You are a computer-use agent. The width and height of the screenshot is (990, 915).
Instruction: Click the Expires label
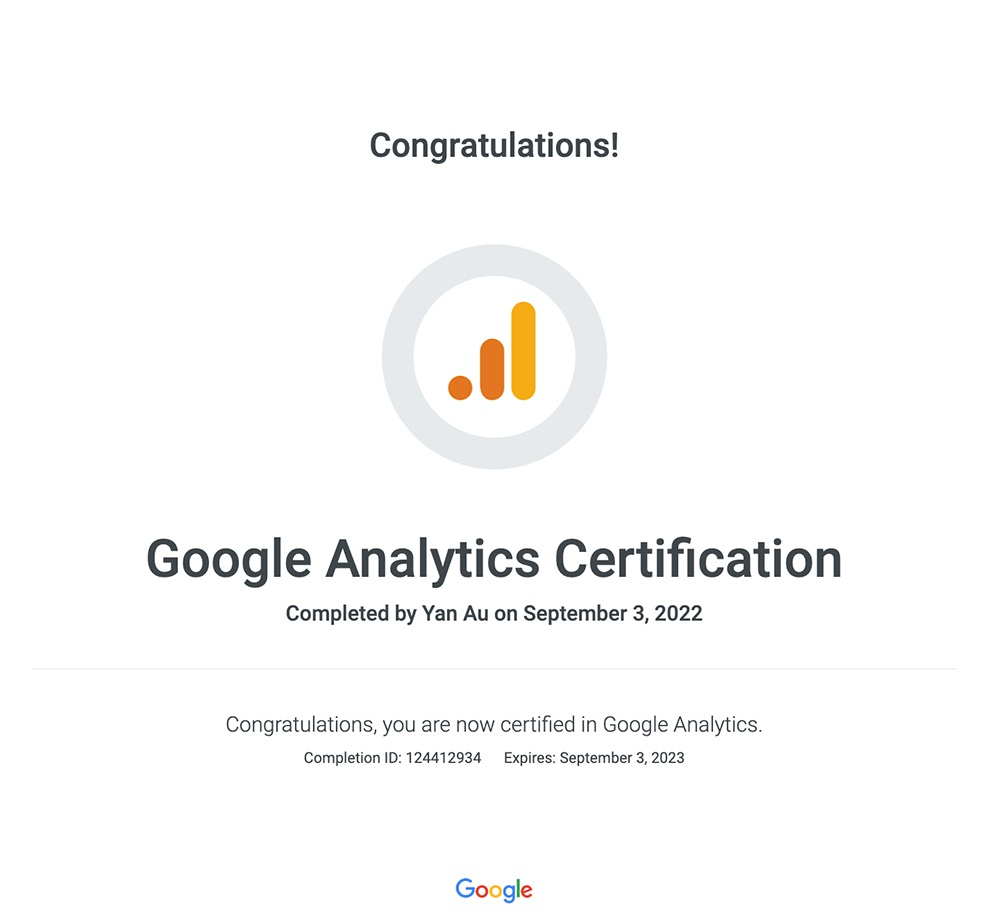[529, 758]
